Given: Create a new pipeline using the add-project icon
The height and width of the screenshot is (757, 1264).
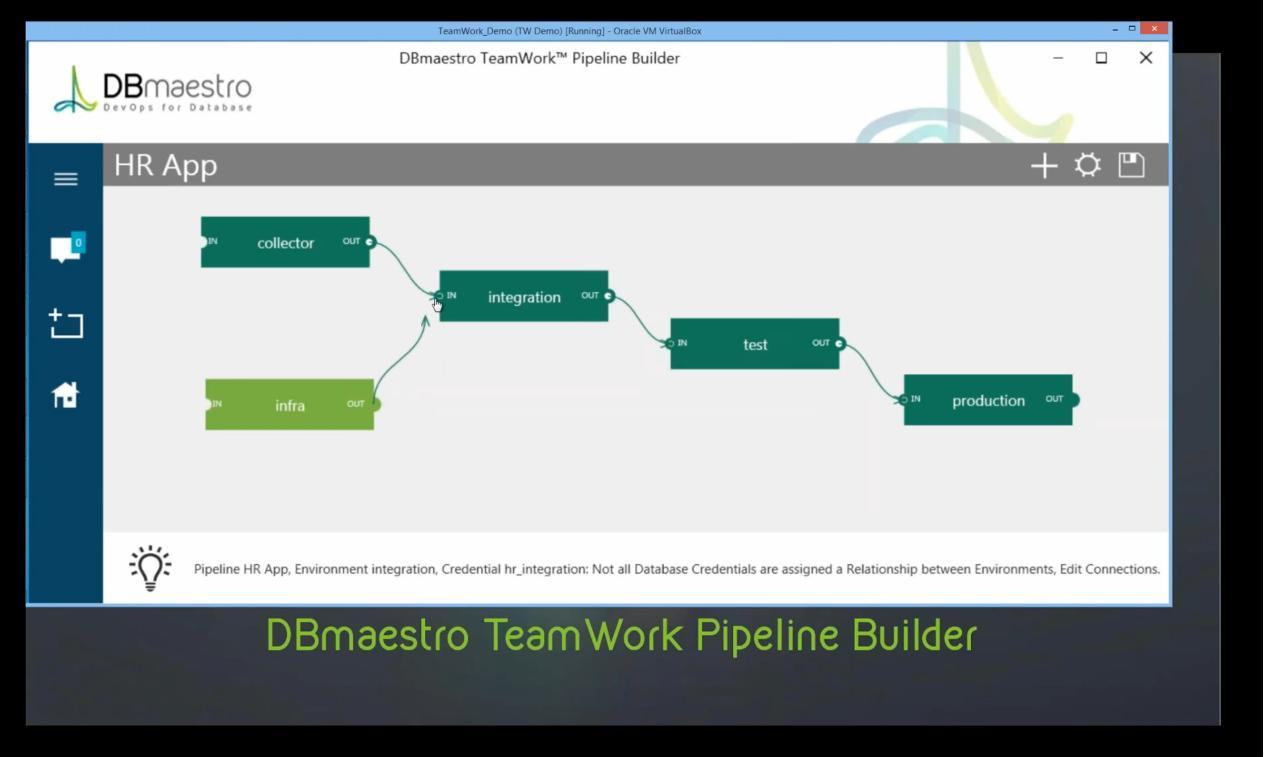Looking at the screenshot, I should click(66, 324).
